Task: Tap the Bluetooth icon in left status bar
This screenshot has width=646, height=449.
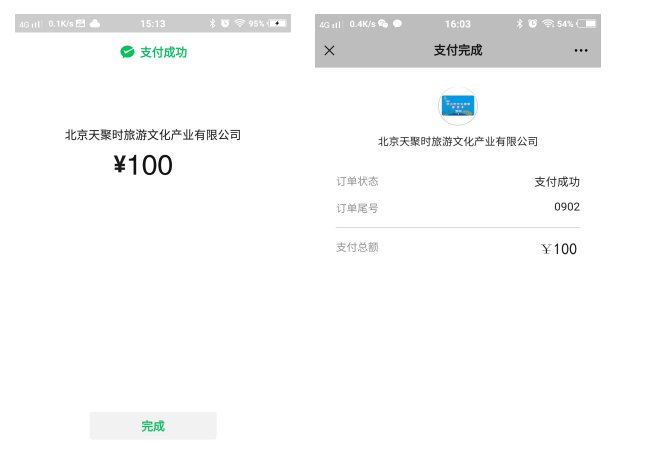Action: click(212, 23)
